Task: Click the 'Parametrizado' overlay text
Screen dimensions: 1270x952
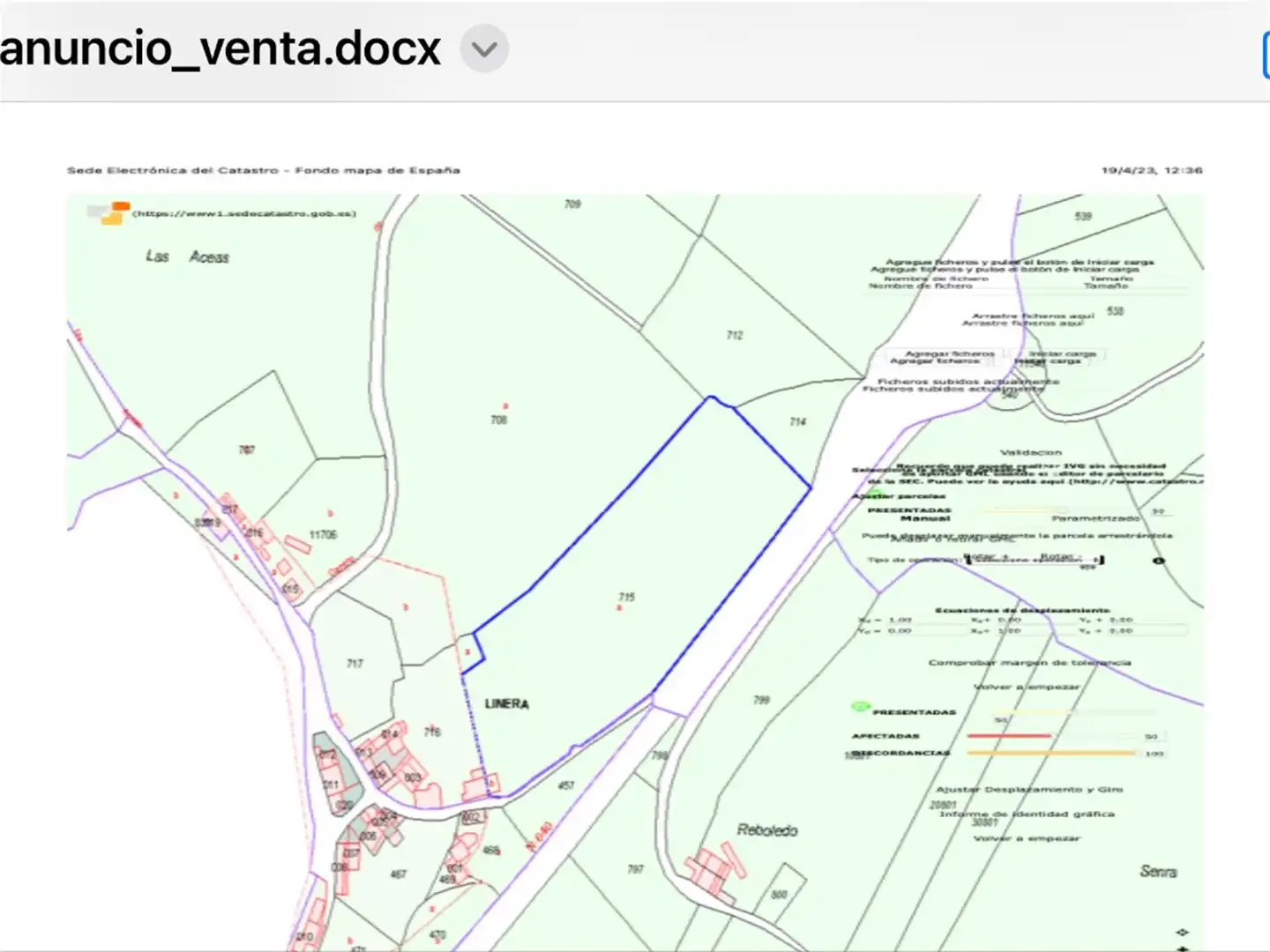Action: click(1095, 518)
